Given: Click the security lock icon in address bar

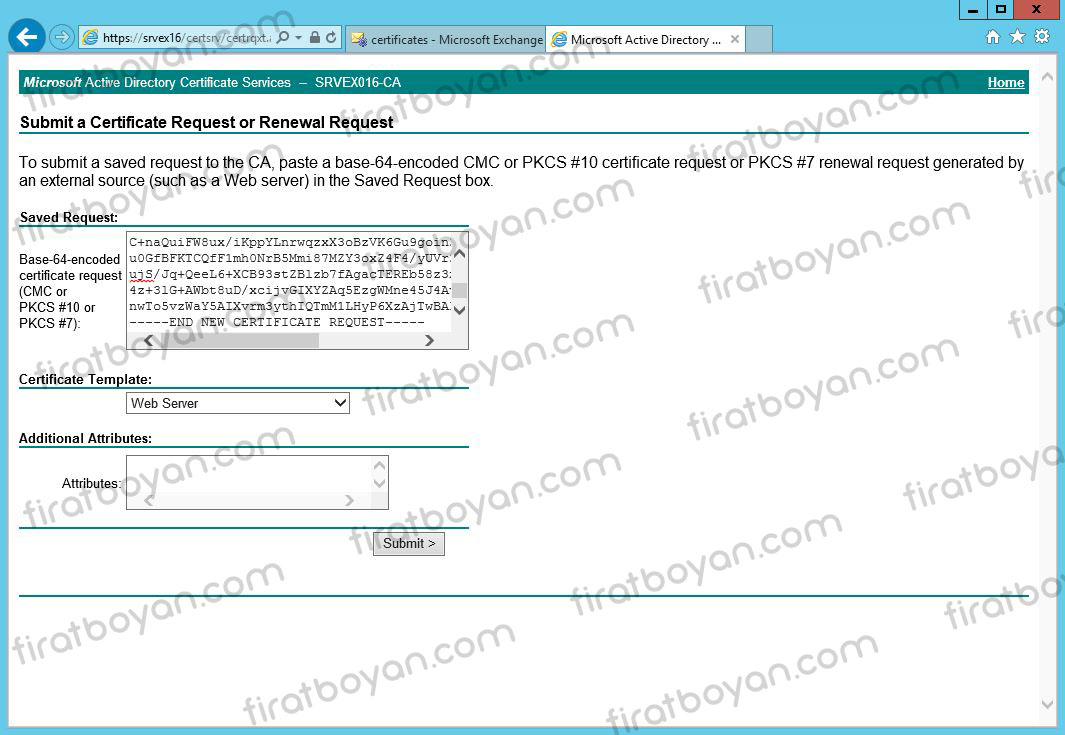Looking at the screenshot, I should tap(314, 37).
